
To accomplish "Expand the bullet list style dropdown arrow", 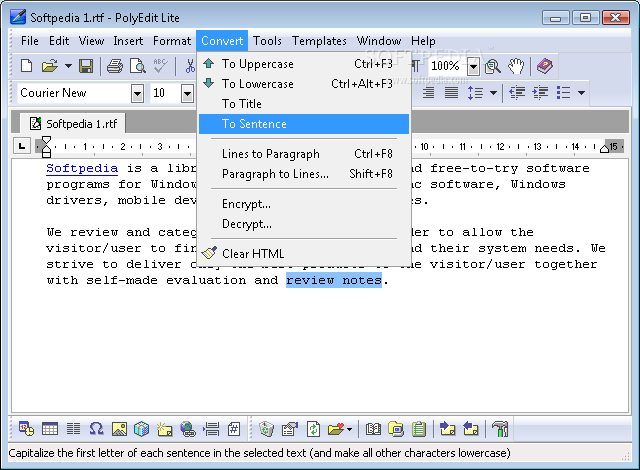I will click(x=581, y=93).
